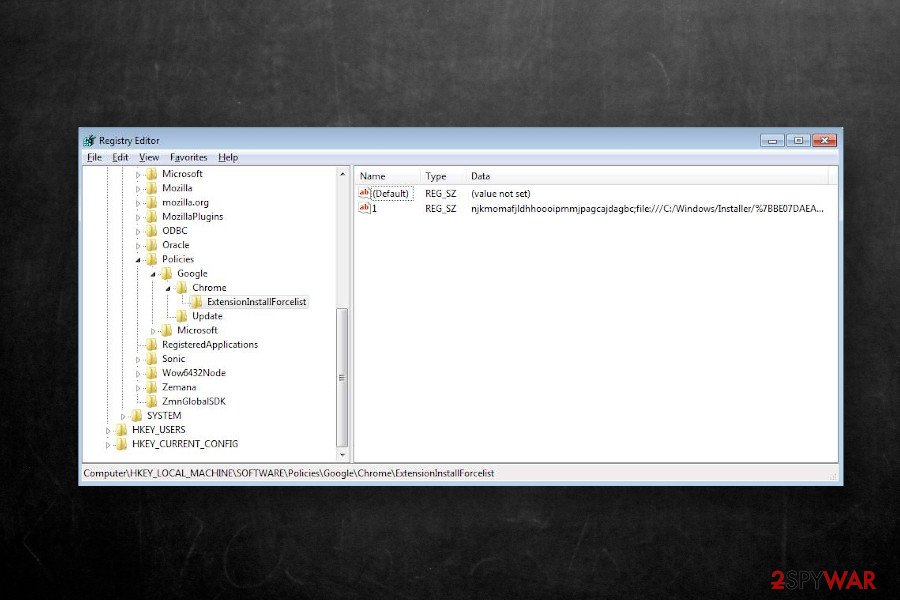Collapse the Chrome key
Image resolution: width=900 pixels, height=600 pixels.
[x=168, y=288]
